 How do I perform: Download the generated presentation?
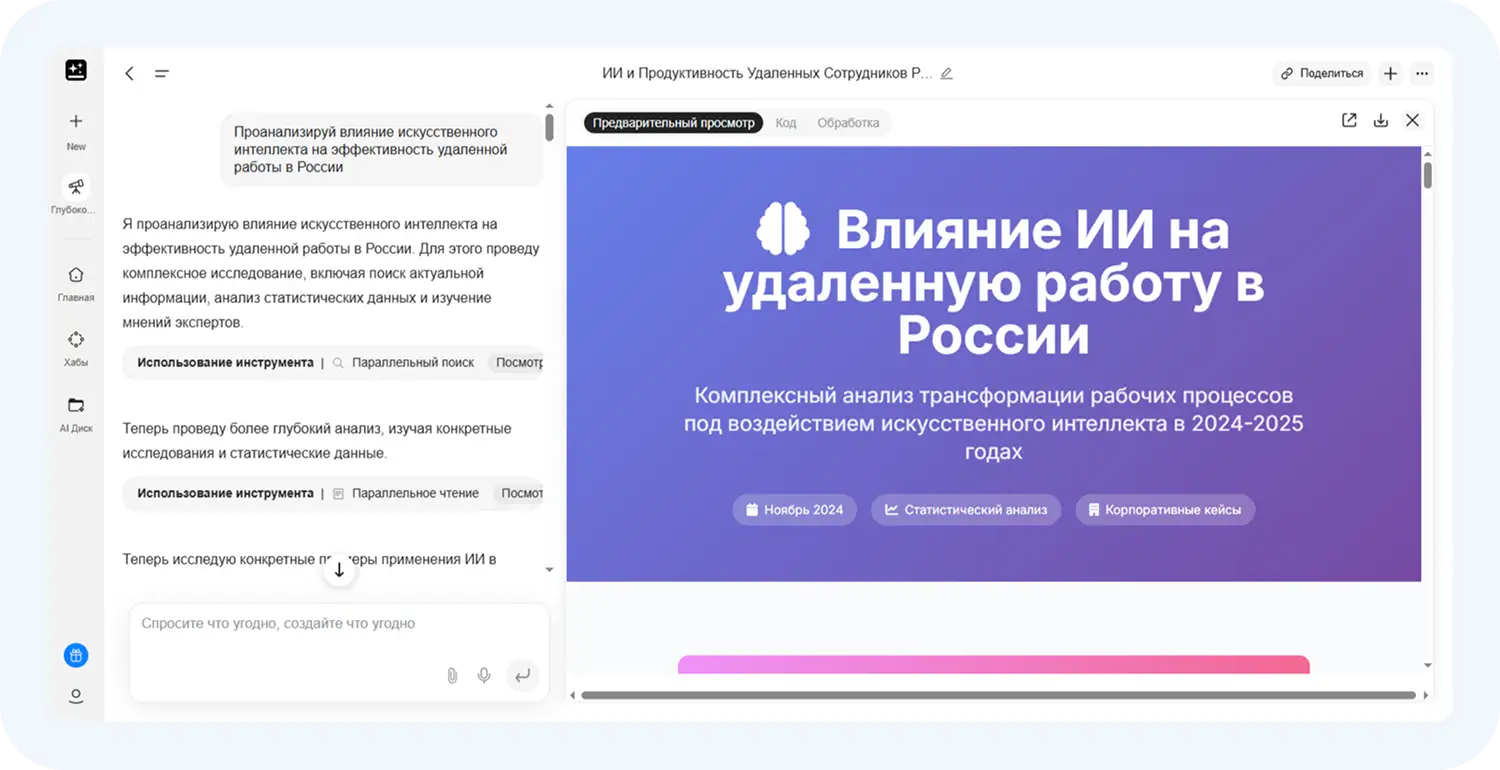(x=1381, y=120)
